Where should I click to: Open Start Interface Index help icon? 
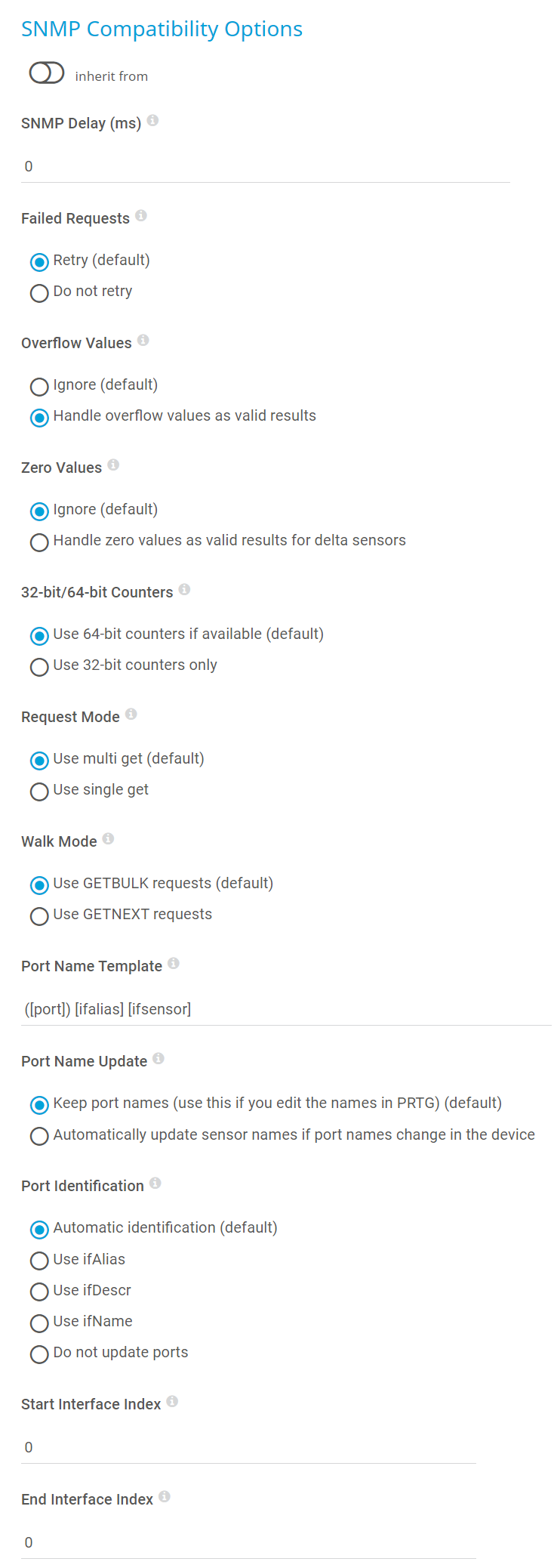coord(172,1402)
